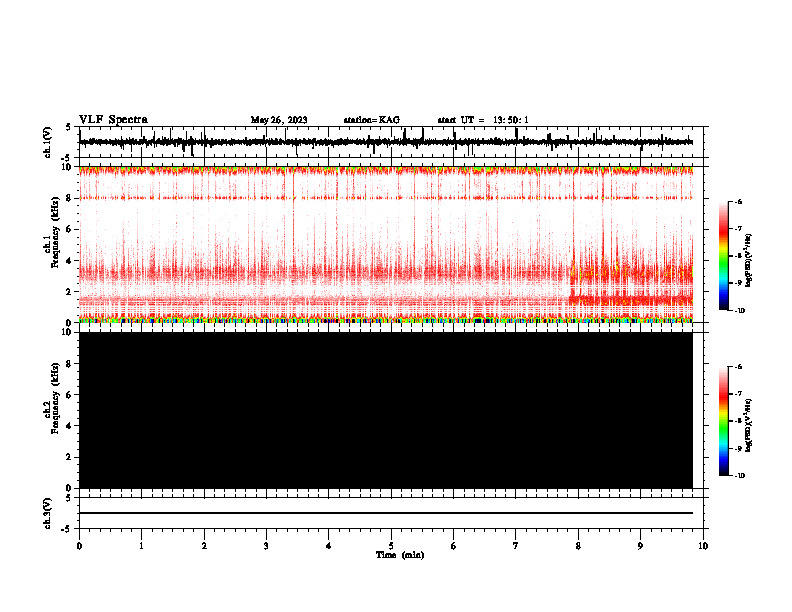Screen dimensions: 792x612
Task: Click the "start UT = 13:50: 1" header text
Action: 483,120
